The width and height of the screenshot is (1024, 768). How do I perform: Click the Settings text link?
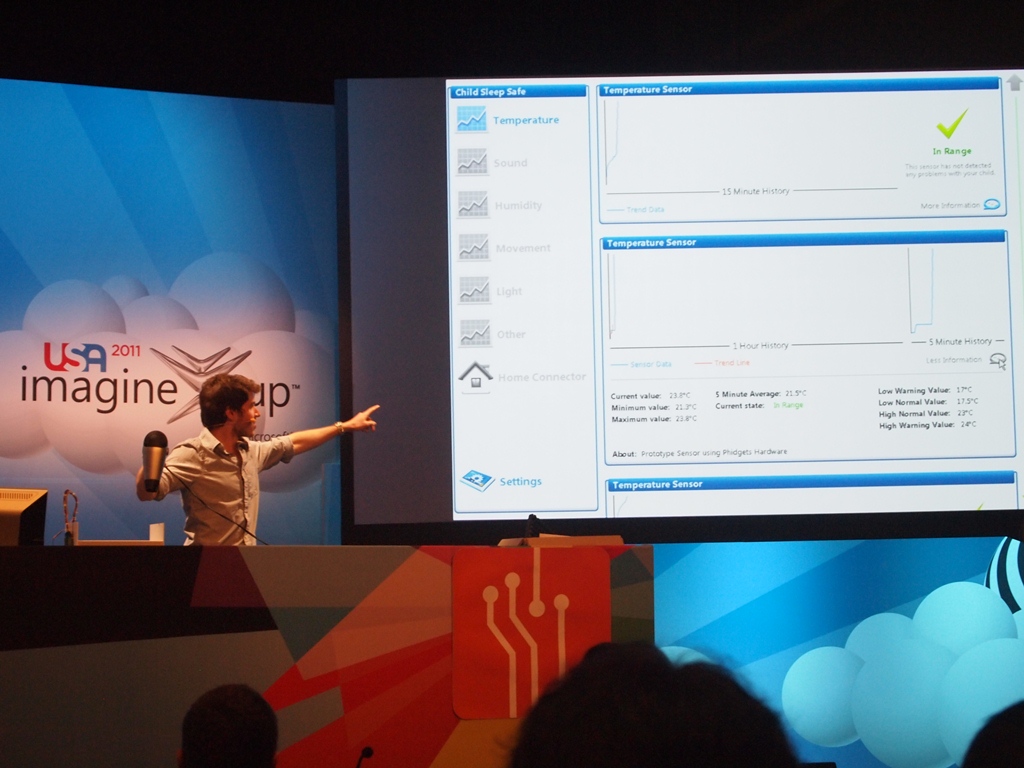(x=521, y=481)
